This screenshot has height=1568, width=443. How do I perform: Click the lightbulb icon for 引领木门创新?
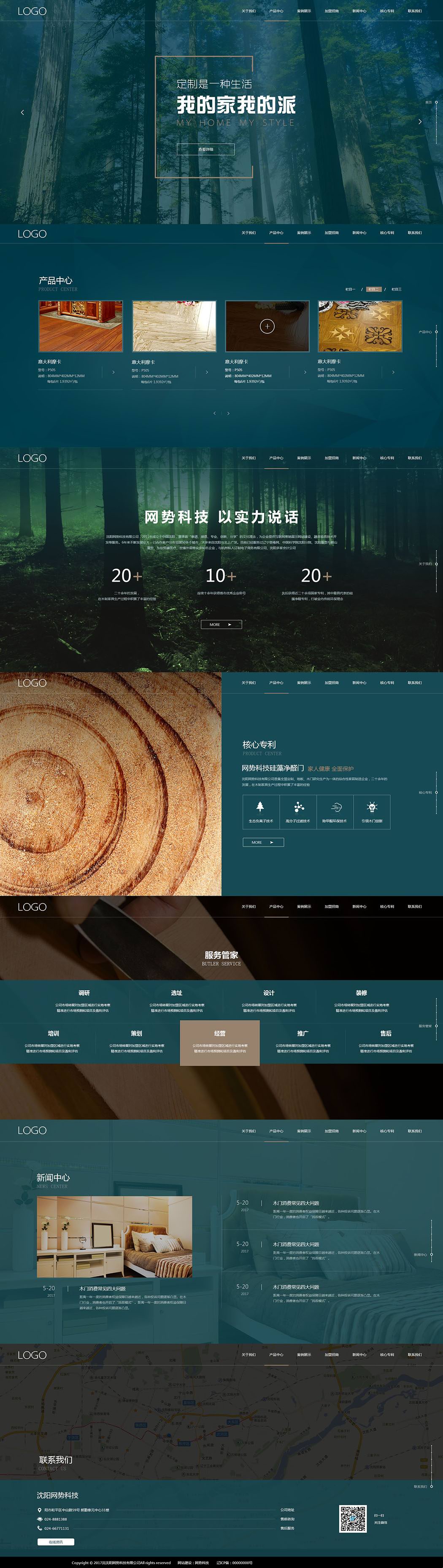click(x=372, y=806)
